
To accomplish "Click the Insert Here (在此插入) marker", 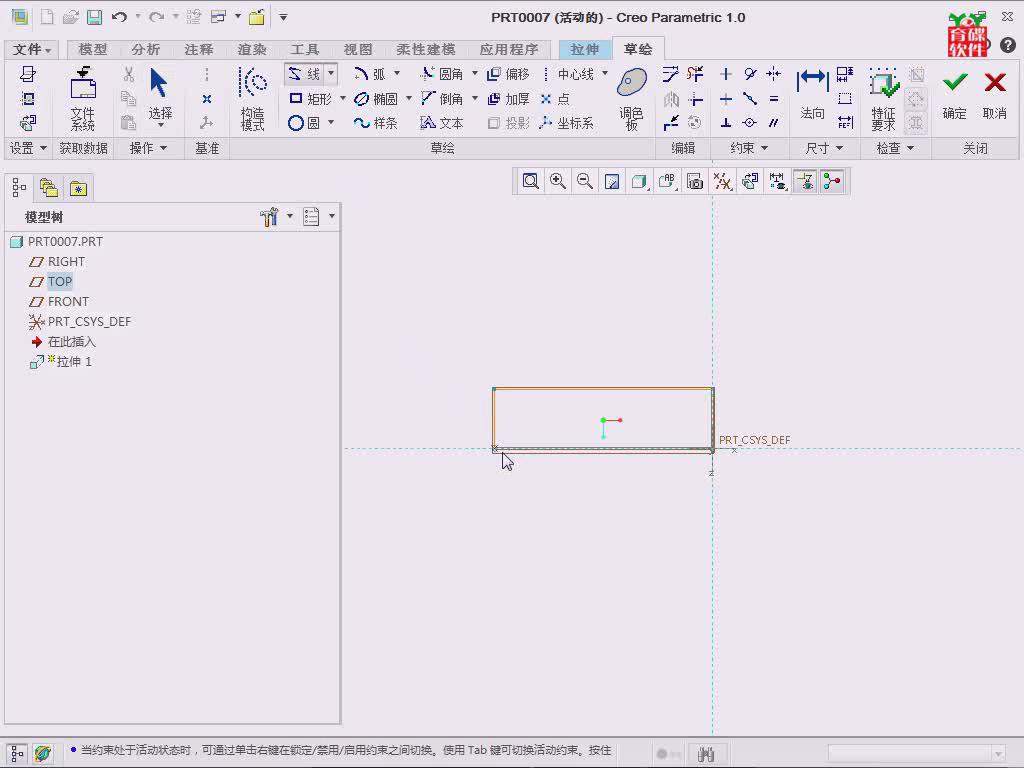I will (71, 342).
